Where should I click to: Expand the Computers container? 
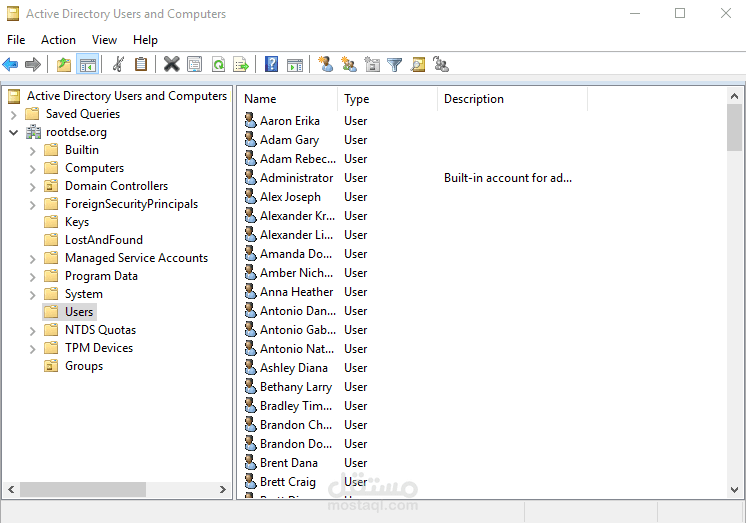[32, 169]
